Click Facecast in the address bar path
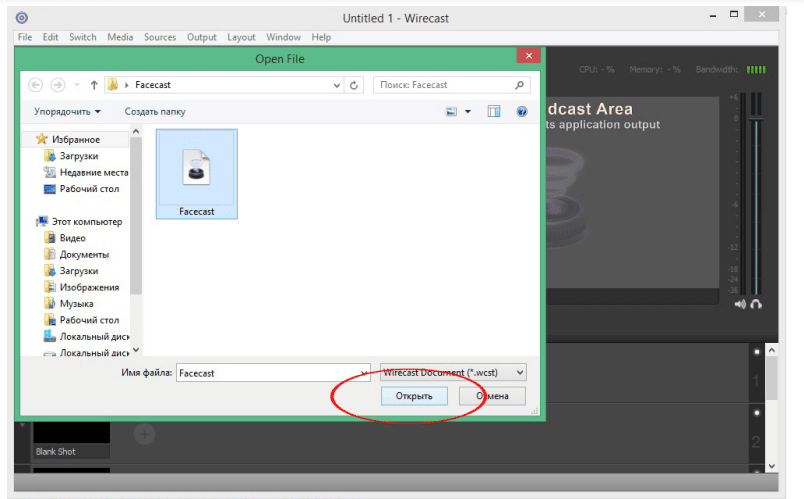This screenshot has width=804, height=499. click(153, 85)
